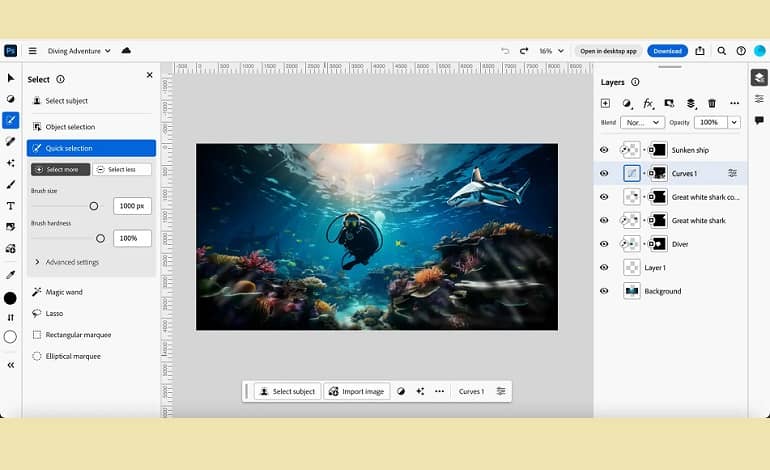Adjust the Brush hardness slider handle

click(100, 238)
